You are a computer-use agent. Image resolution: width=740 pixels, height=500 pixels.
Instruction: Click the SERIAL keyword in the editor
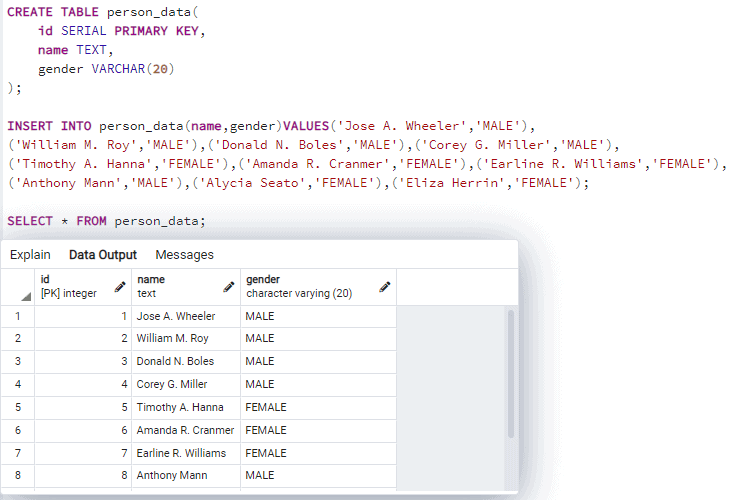click(x=84, y=31)
